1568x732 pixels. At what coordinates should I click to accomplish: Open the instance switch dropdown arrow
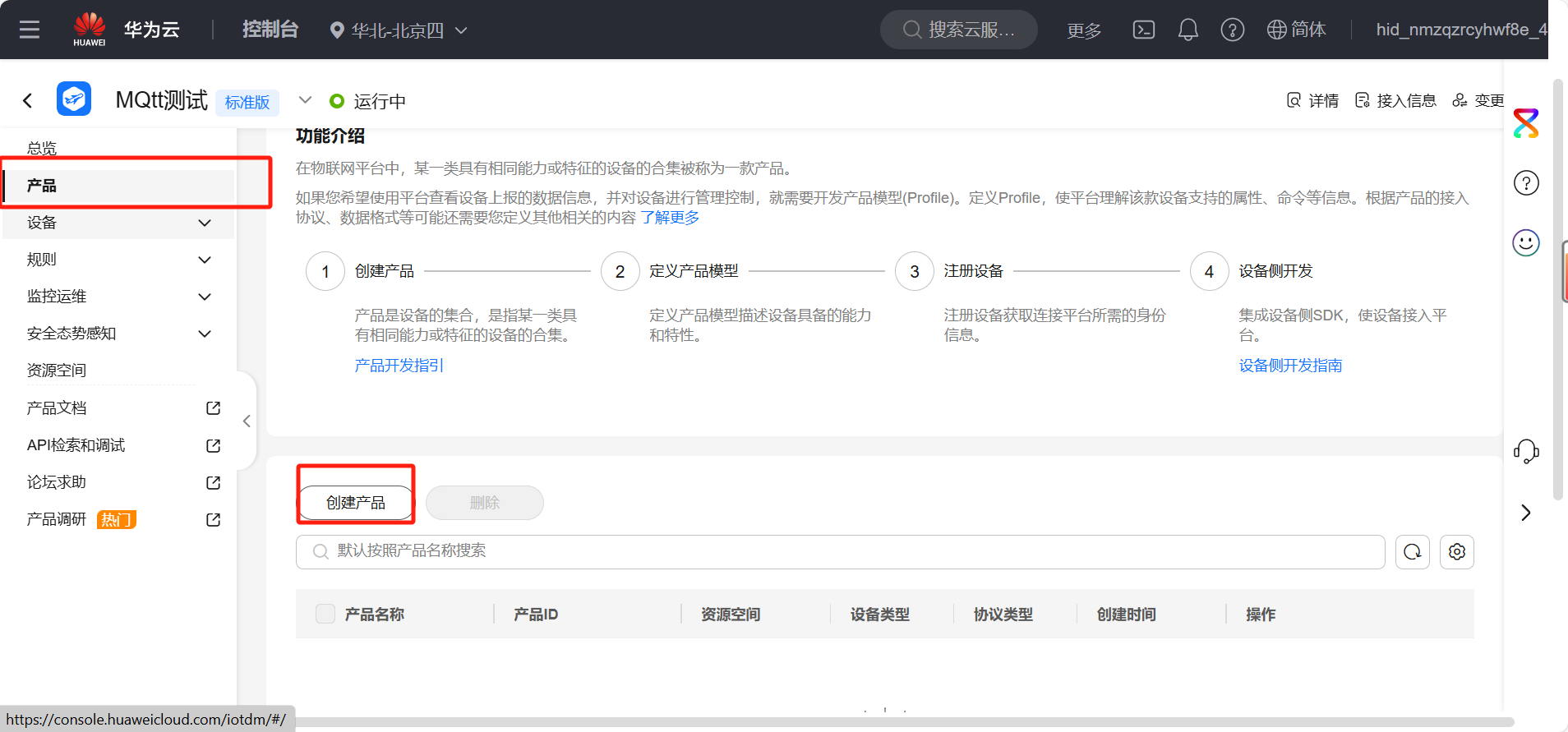coord(305,100)
